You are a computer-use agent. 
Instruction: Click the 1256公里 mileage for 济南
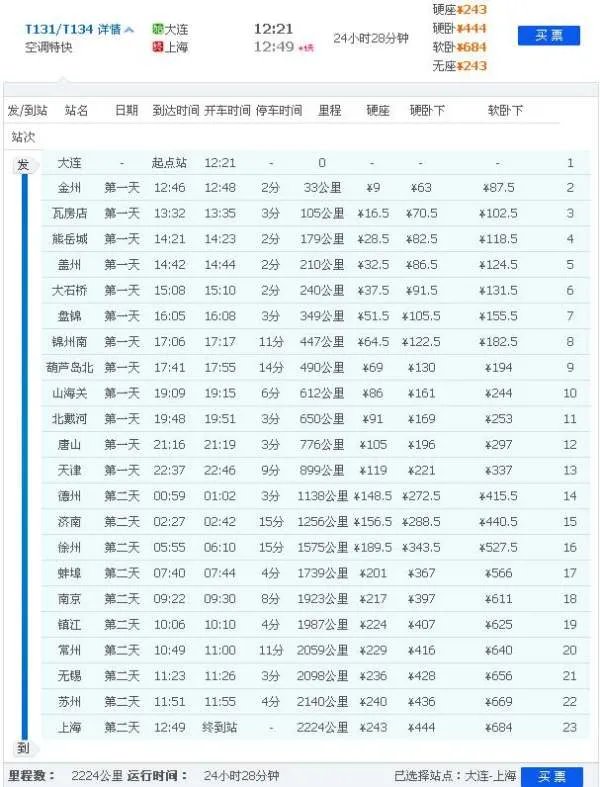point(322,521)
